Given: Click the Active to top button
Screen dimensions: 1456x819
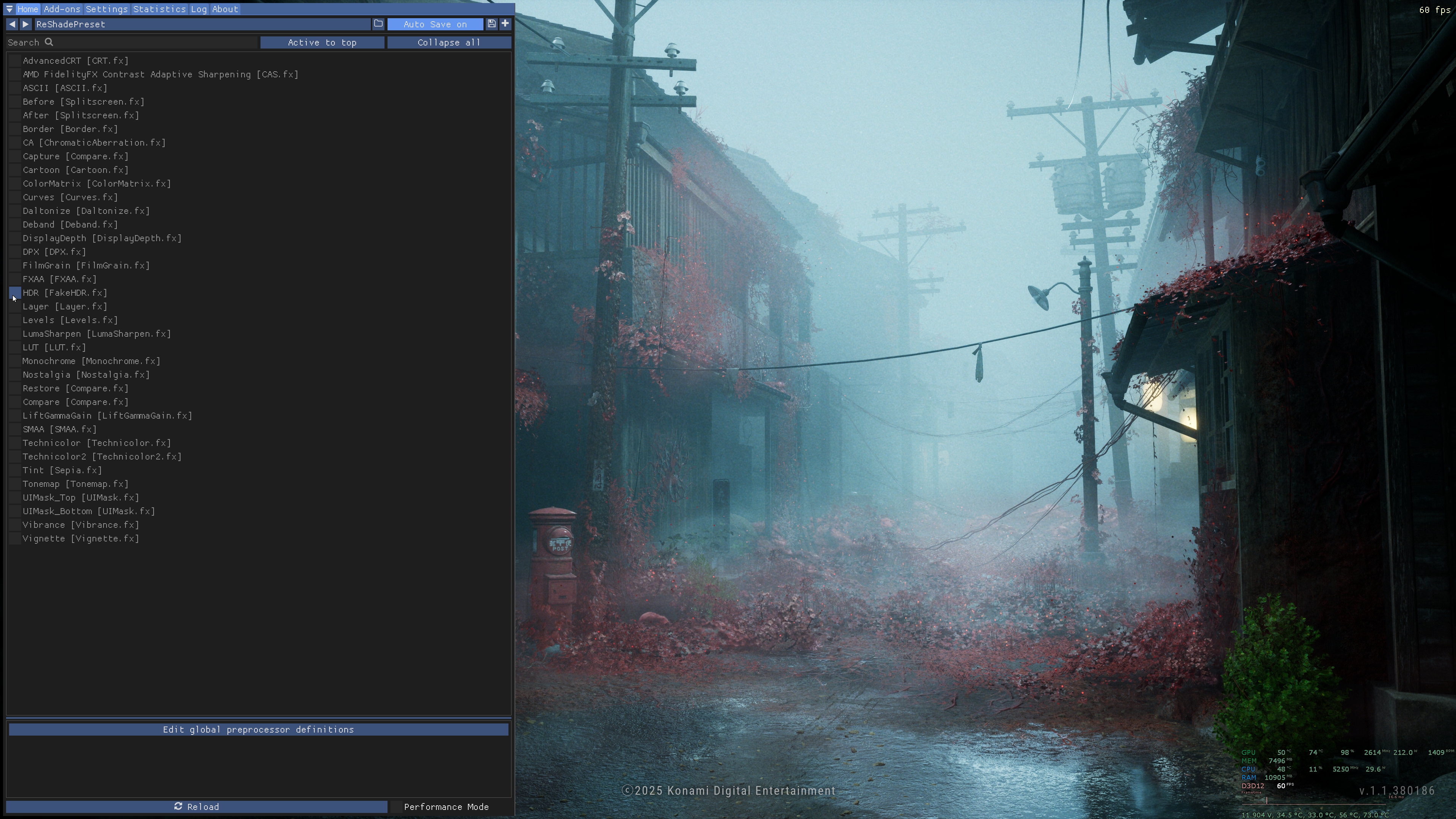Looking at the screenshot, I should [322, 42].
